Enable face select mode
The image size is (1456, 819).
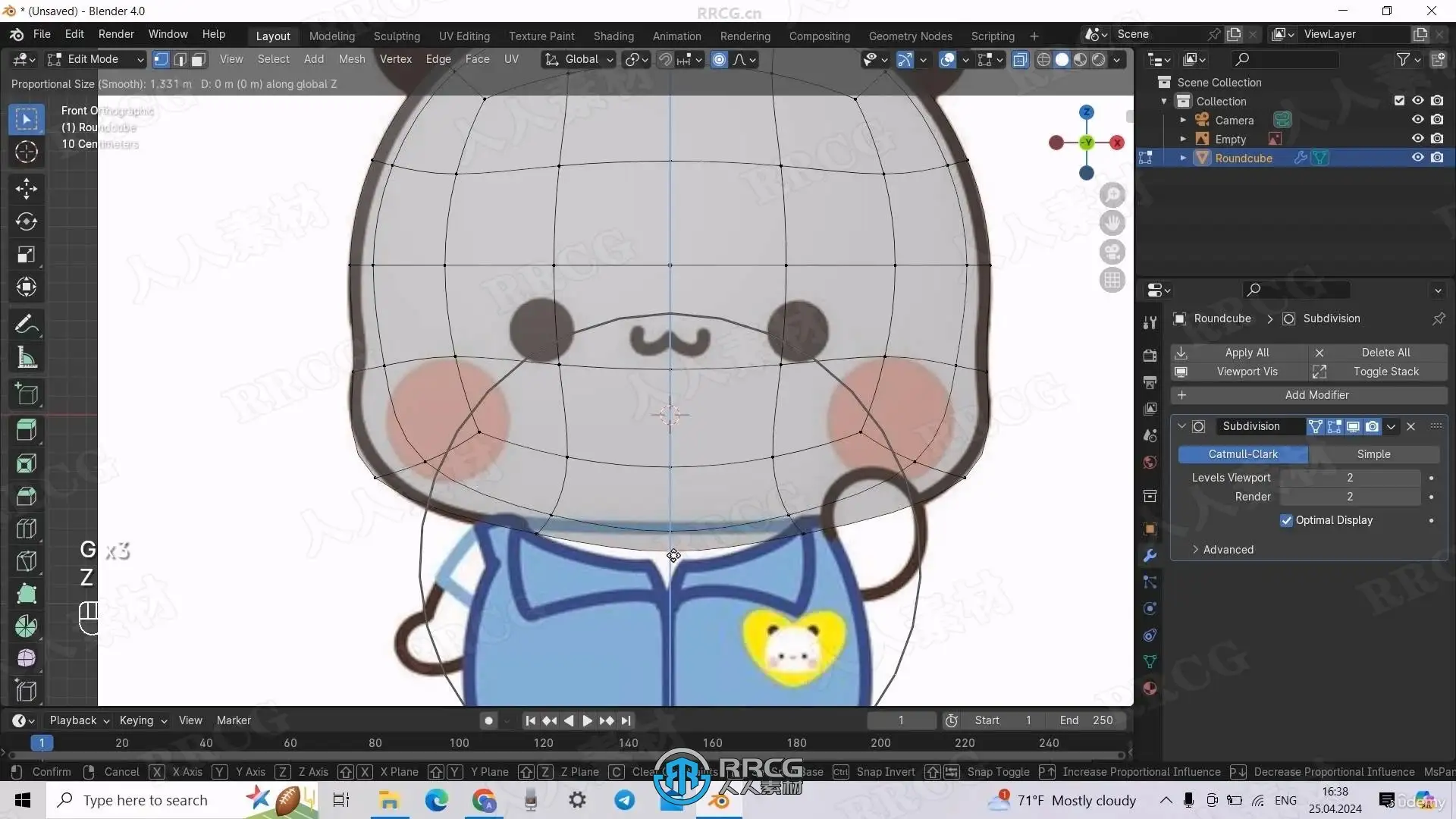199,59
